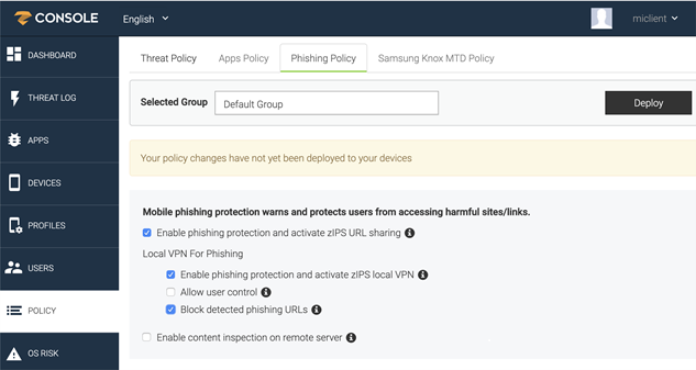Disable the zIPS local VPN checkbox
This screenshot has height=370, width=696.
pos(170,275)
